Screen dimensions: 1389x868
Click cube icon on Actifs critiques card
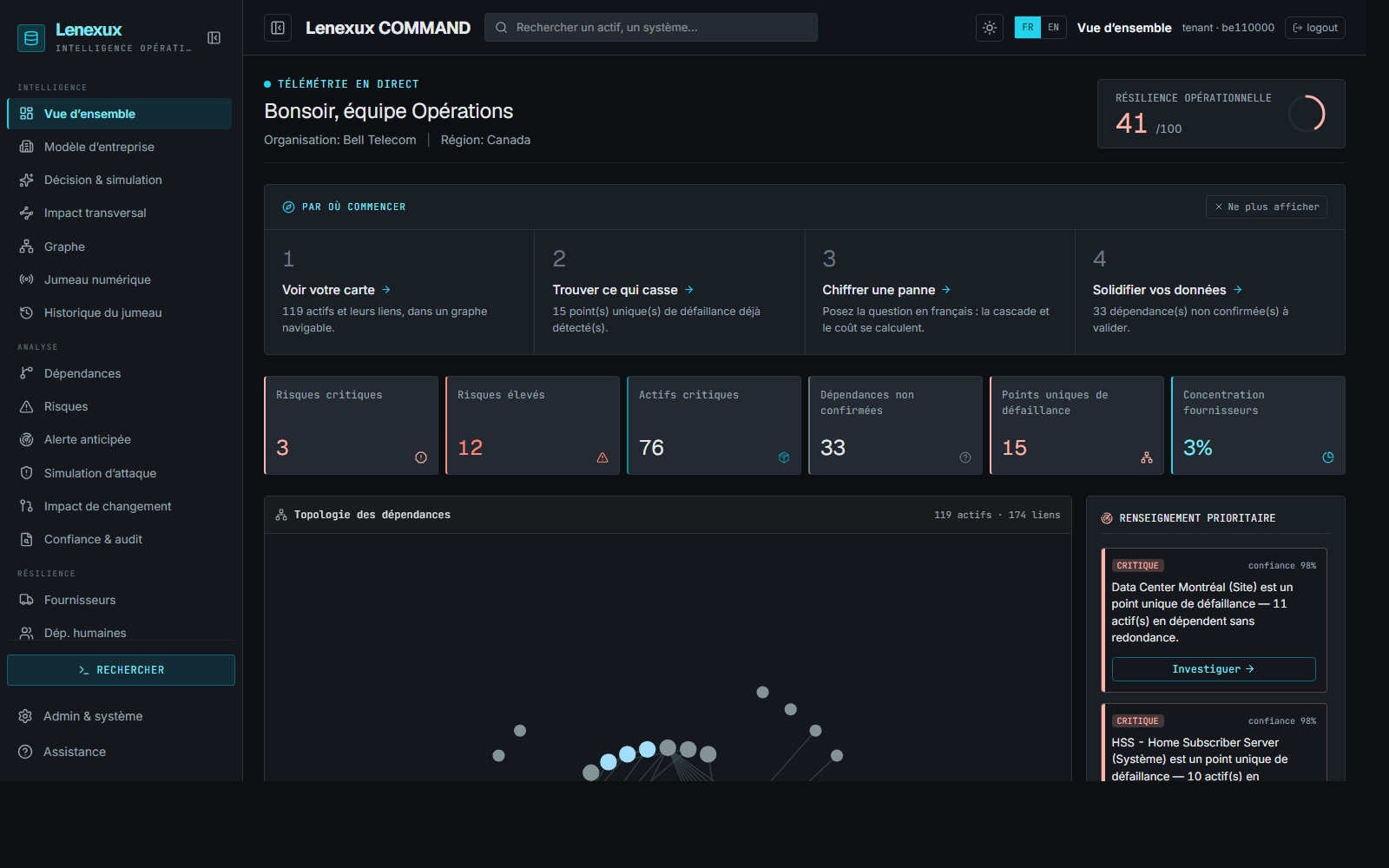pos(784,457)
